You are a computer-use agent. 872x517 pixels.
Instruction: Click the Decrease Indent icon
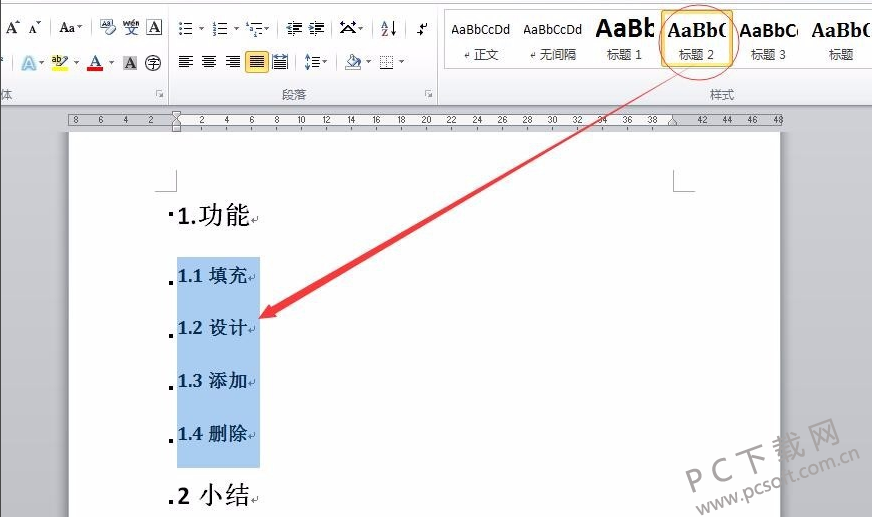pos(294,28)
